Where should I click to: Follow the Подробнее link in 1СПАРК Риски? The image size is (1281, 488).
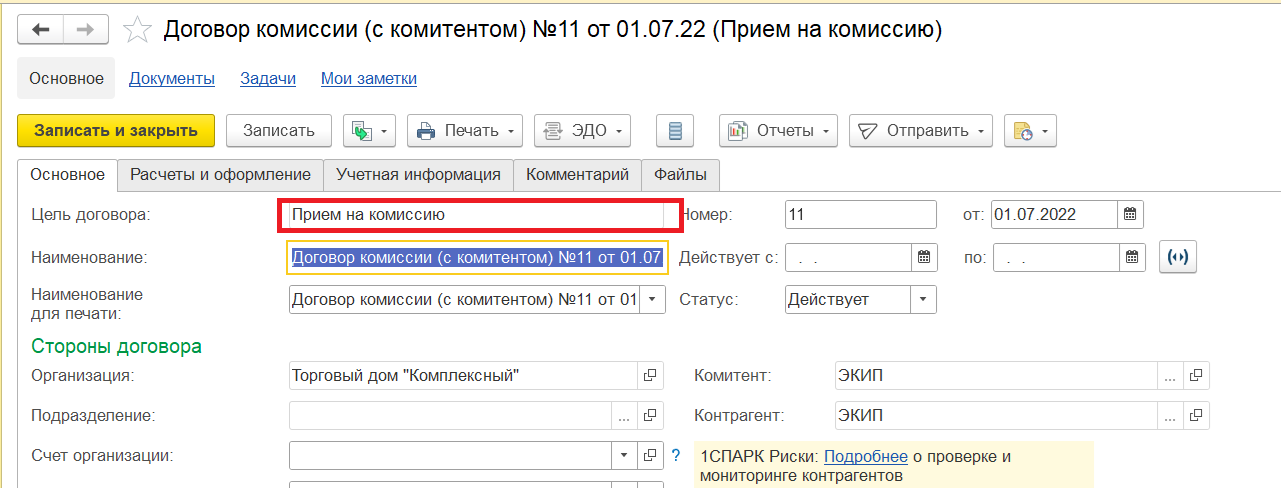point(866,456)
